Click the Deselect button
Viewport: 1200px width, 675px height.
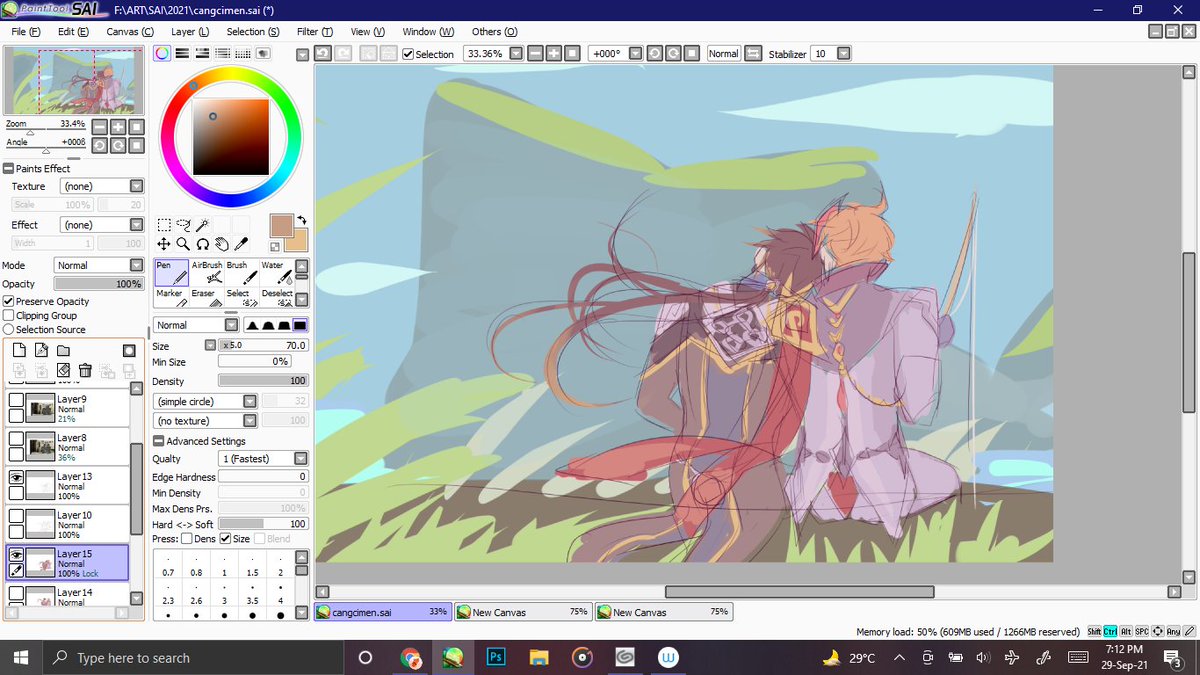tap(276, 297)
